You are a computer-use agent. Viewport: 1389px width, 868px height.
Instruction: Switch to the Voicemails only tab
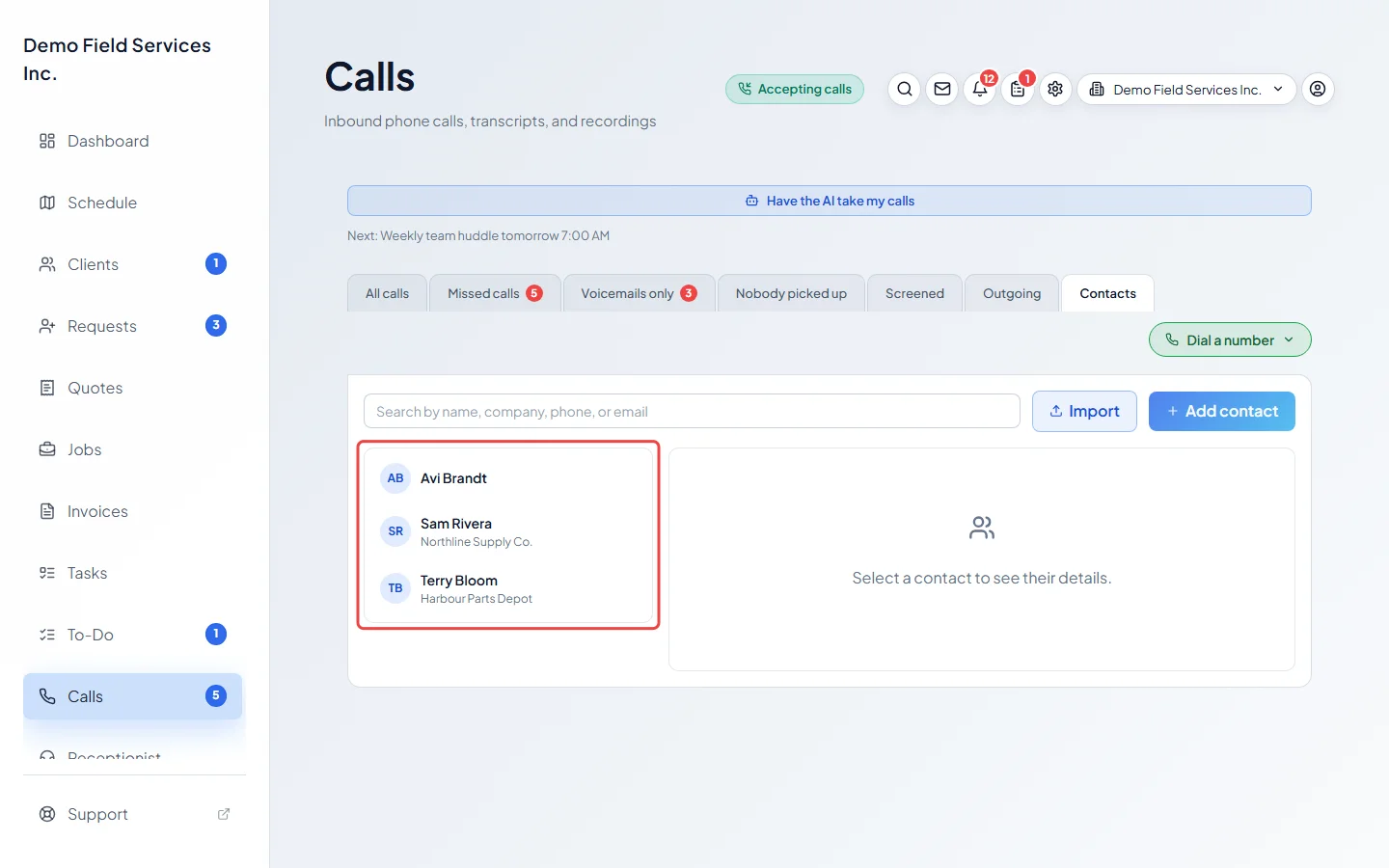(x=639, y=293)
